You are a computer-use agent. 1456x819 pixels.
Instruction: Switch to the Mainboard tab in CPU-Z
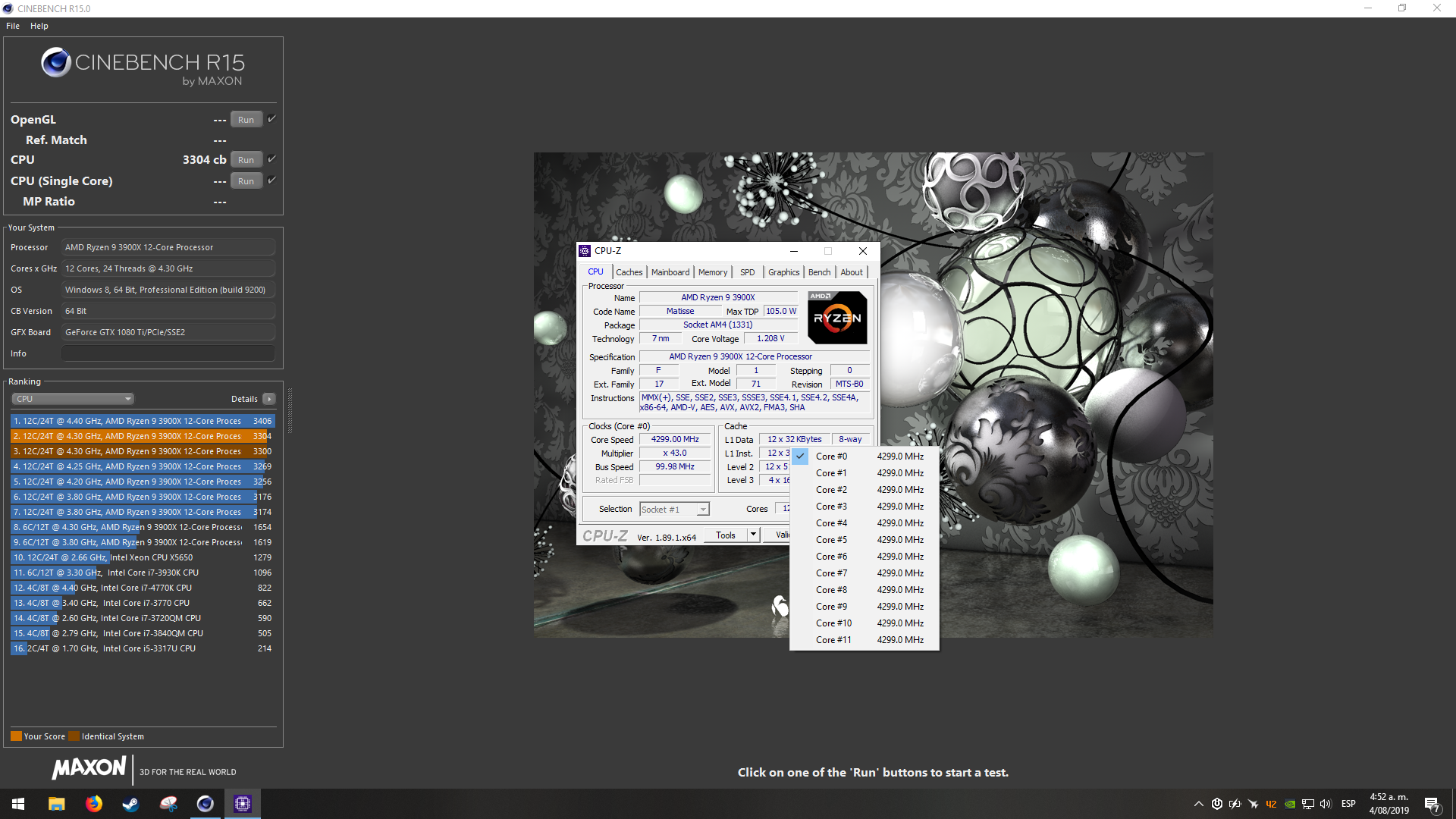tap(670, 272)
